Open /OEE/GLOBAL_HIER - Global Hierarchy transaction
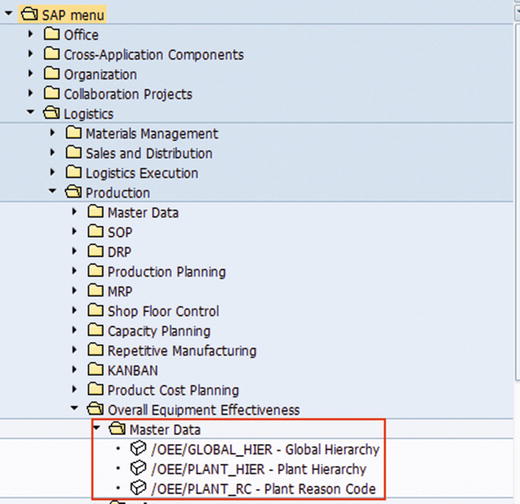The height and width of the screenshot is (504, 520). click(265, 449)
